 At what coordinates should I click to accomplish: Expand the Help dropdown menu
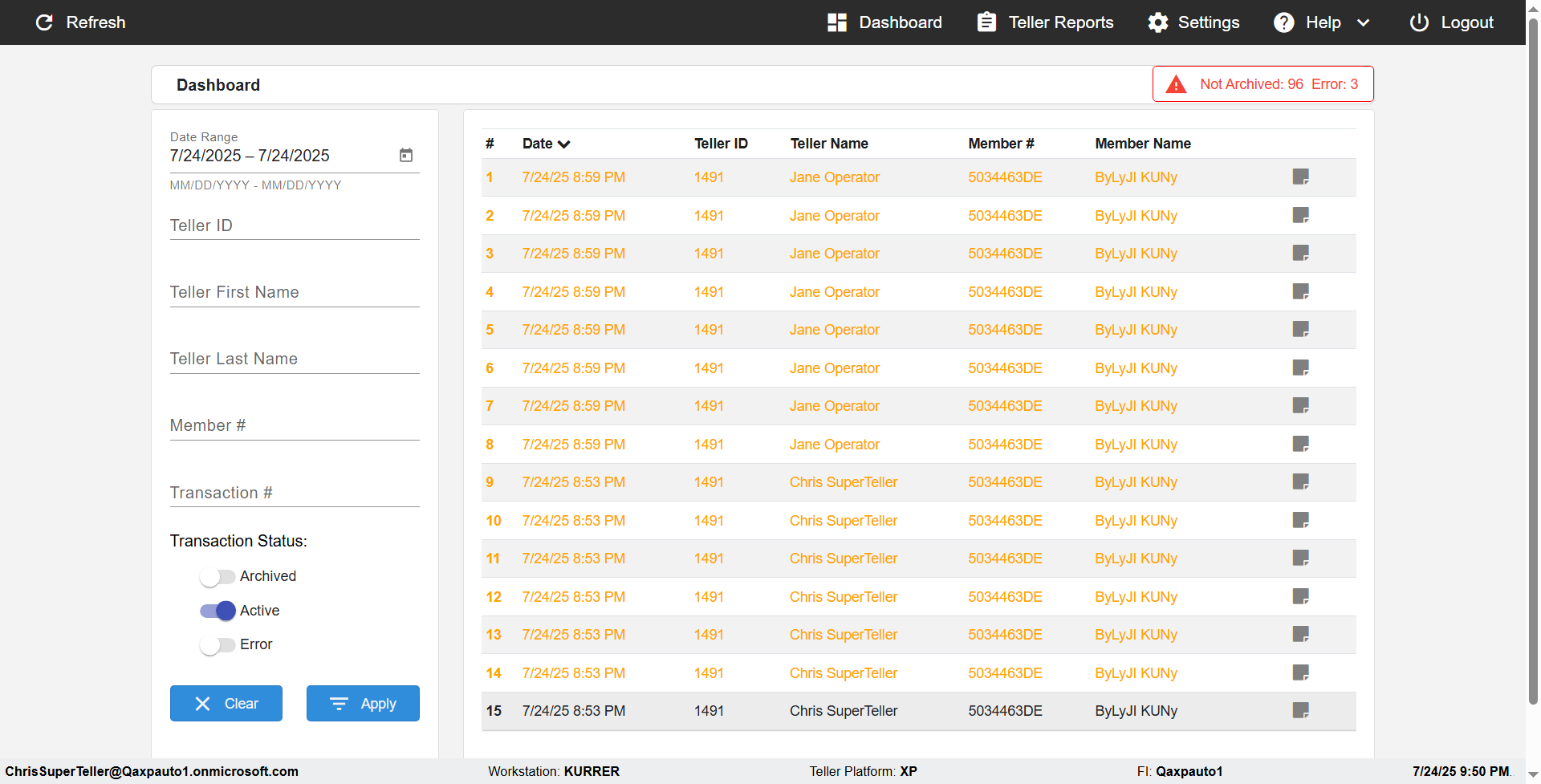click(1363, 22)
